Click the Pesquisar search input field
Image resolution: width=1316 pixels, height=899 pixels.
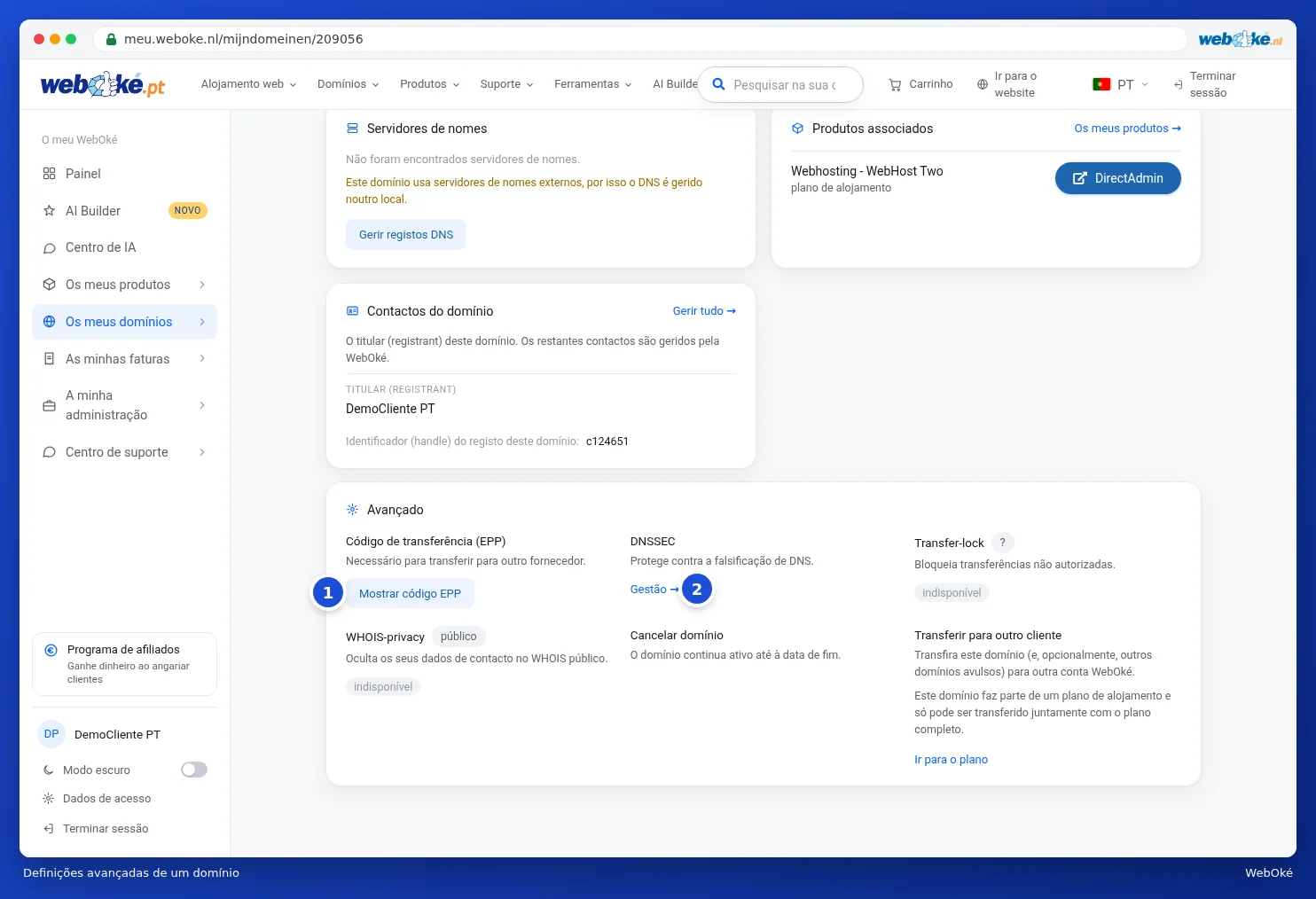(x=780, y=85)
